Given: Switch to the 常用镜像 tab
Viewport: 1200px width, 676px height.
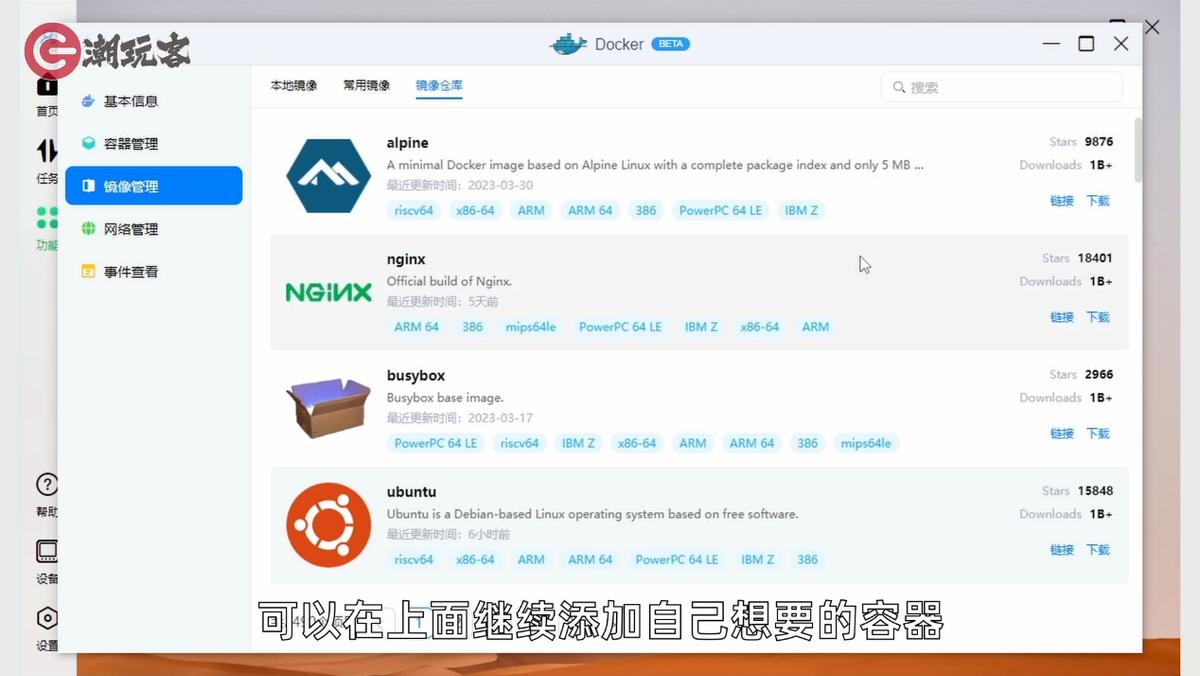Looking at the screenshot, I should [x=366, y=86].
